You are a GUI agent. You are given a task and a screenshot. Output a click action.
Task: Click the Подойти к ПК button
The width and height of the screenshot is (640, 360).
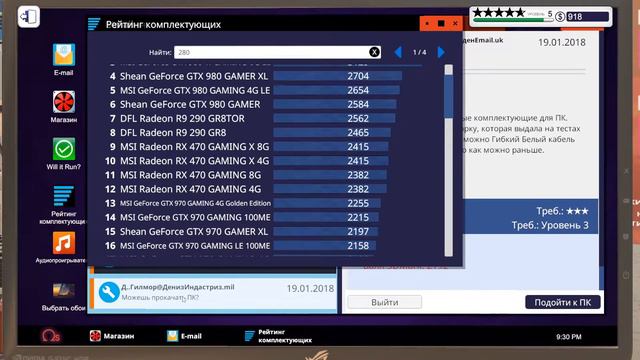tap(562, 302)
